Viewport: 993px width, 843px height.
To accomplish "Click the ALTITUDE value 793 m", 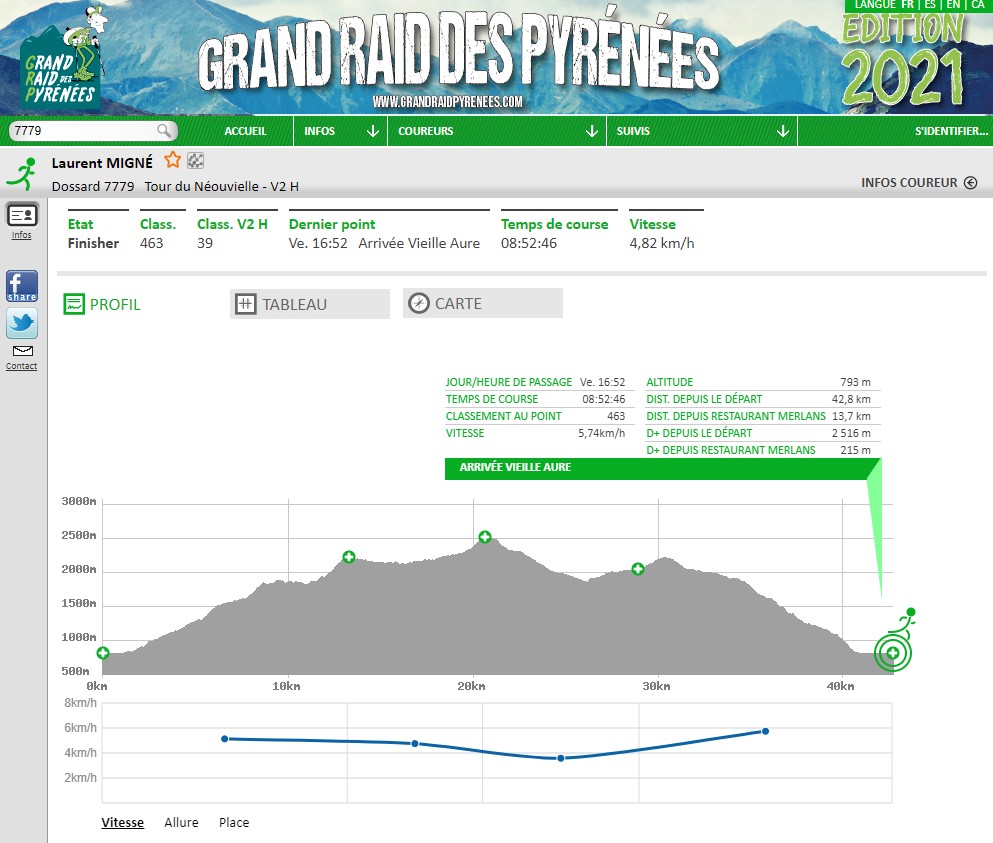I will click(855, 382).
